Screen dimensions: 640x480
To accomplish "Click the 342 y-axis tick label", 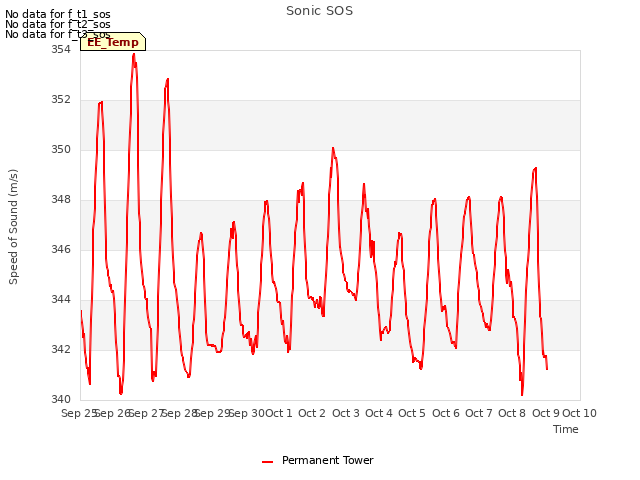I will coord(61,349).
